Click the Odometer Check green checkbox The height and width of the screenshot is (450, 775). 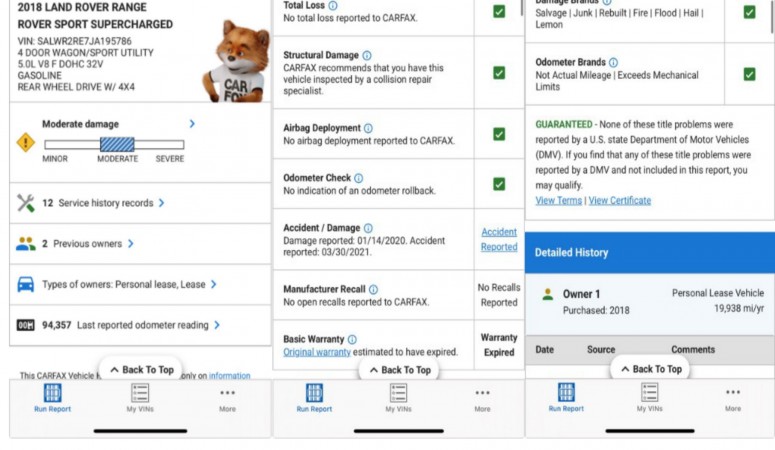499,184
